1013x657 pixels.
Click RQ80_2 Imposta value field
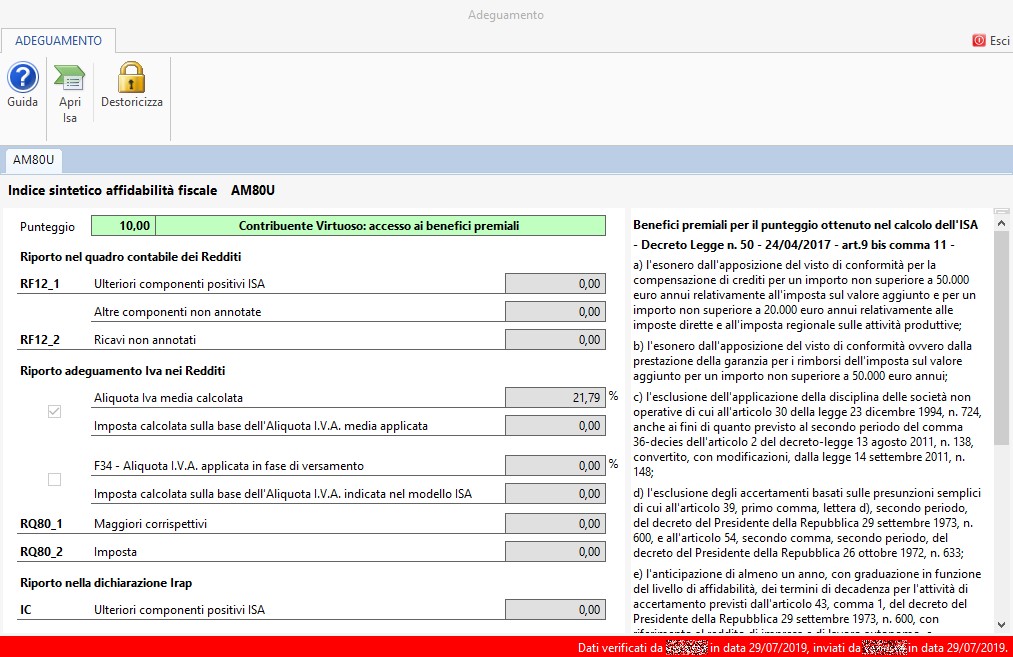pyautogui.click(x=555, y=552)
